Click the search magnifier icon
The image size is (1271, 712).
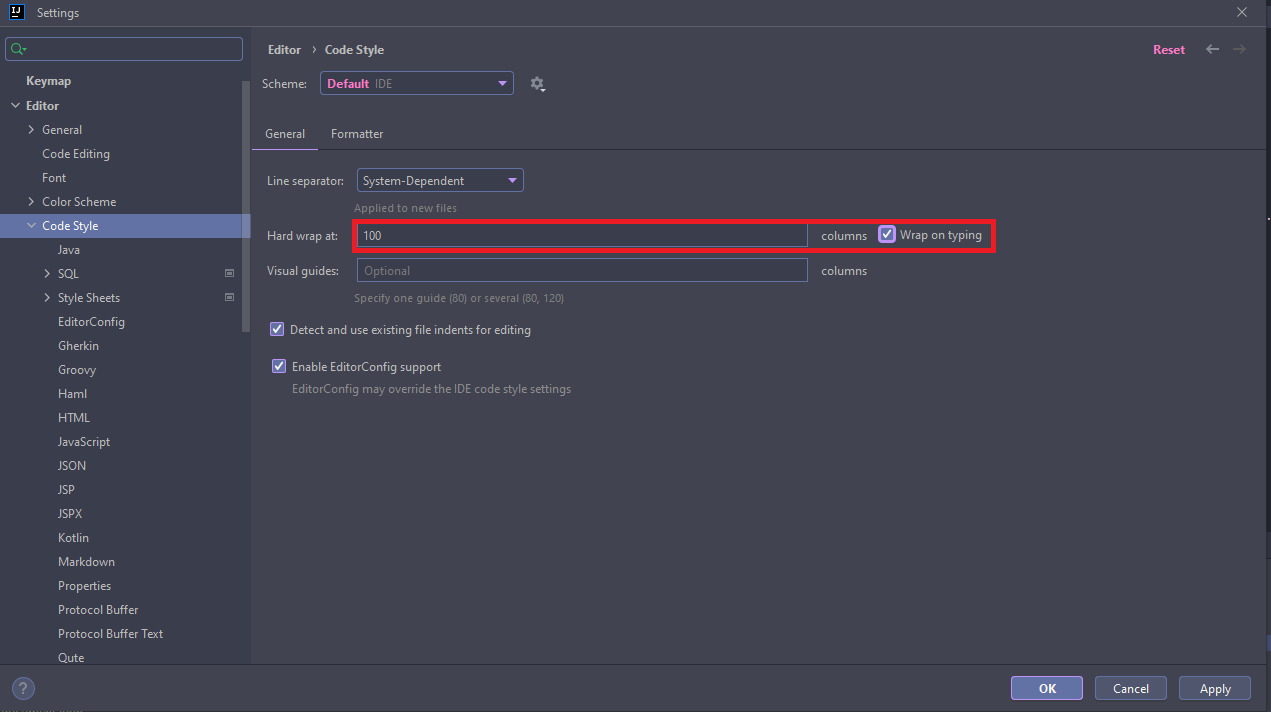[17, 49]
